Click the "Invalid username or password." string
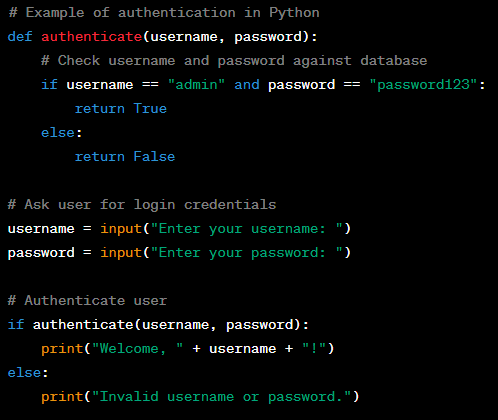This screenshot has height=420, width=498. 222,397
